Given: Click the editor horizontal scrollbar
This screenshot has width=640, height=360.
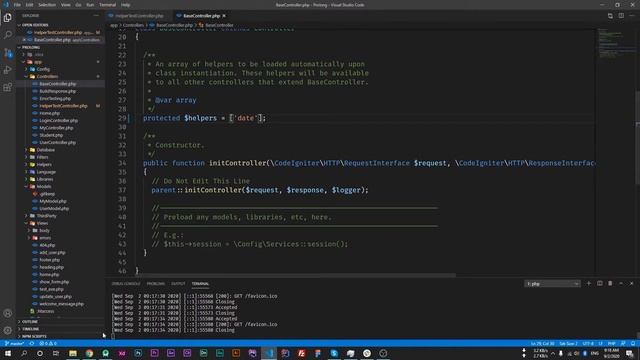Looking at the screenshot, I should [296, 275].
